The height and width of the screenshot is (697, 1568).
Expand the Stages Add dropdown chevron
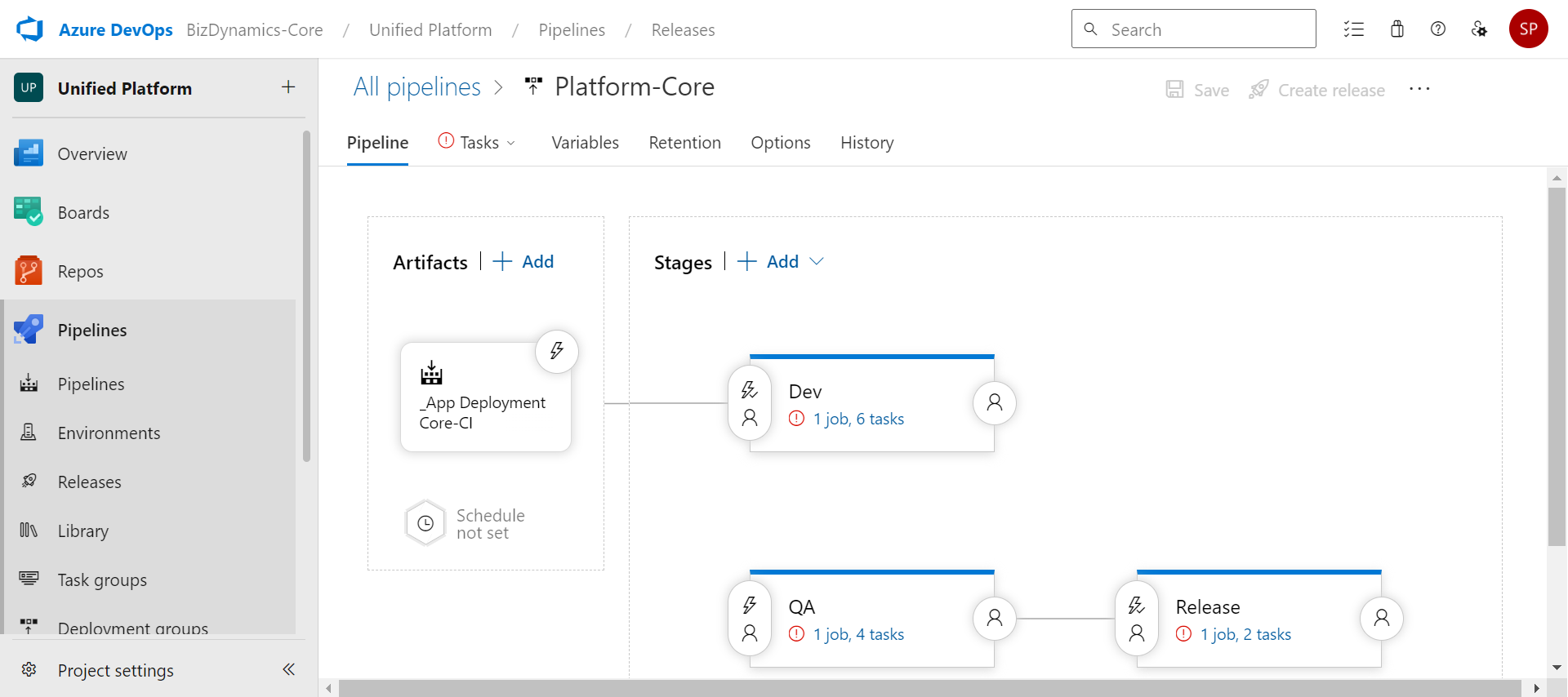817,261
